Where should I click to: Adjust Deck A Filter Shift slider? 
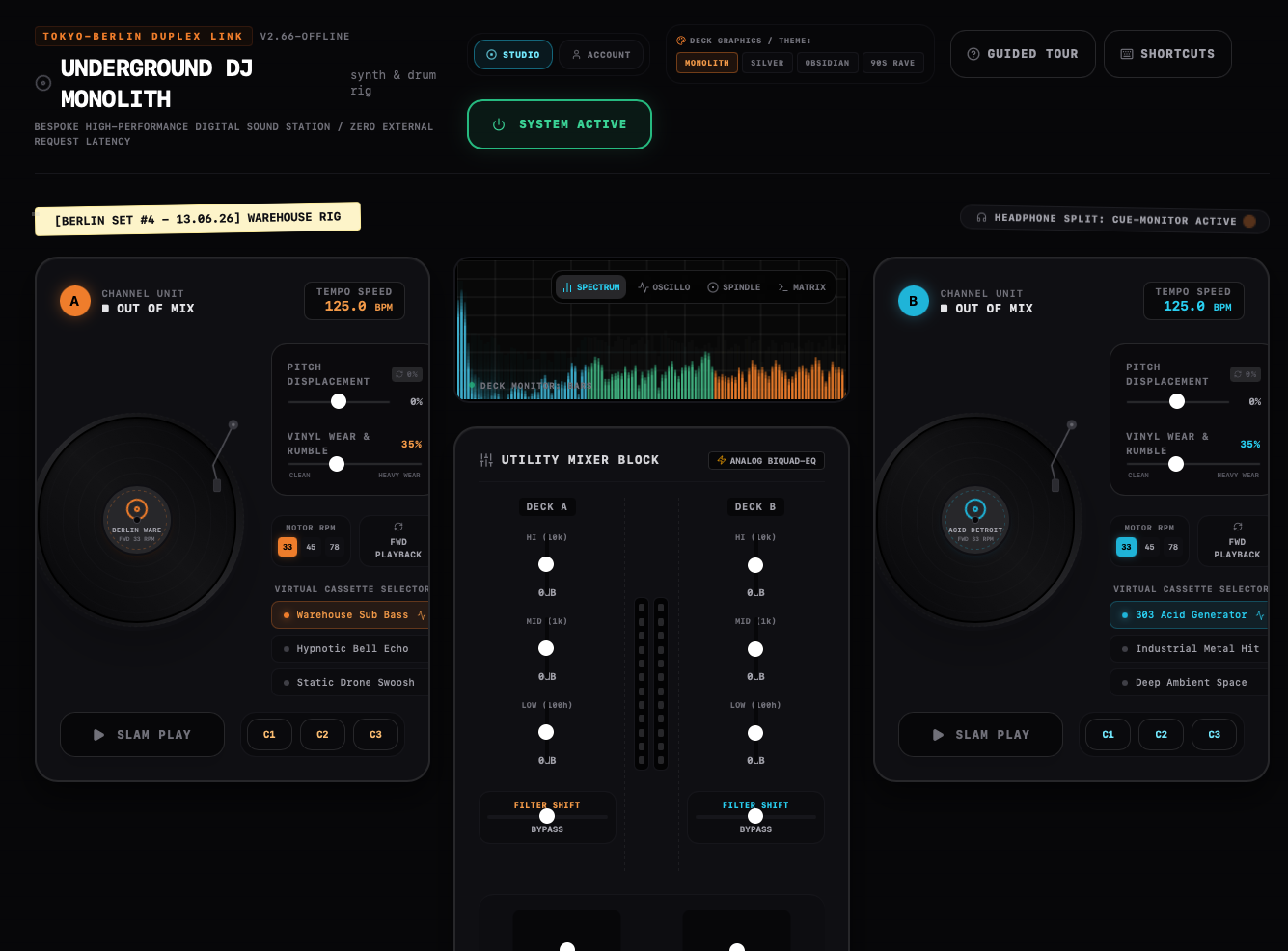point(547,816)
